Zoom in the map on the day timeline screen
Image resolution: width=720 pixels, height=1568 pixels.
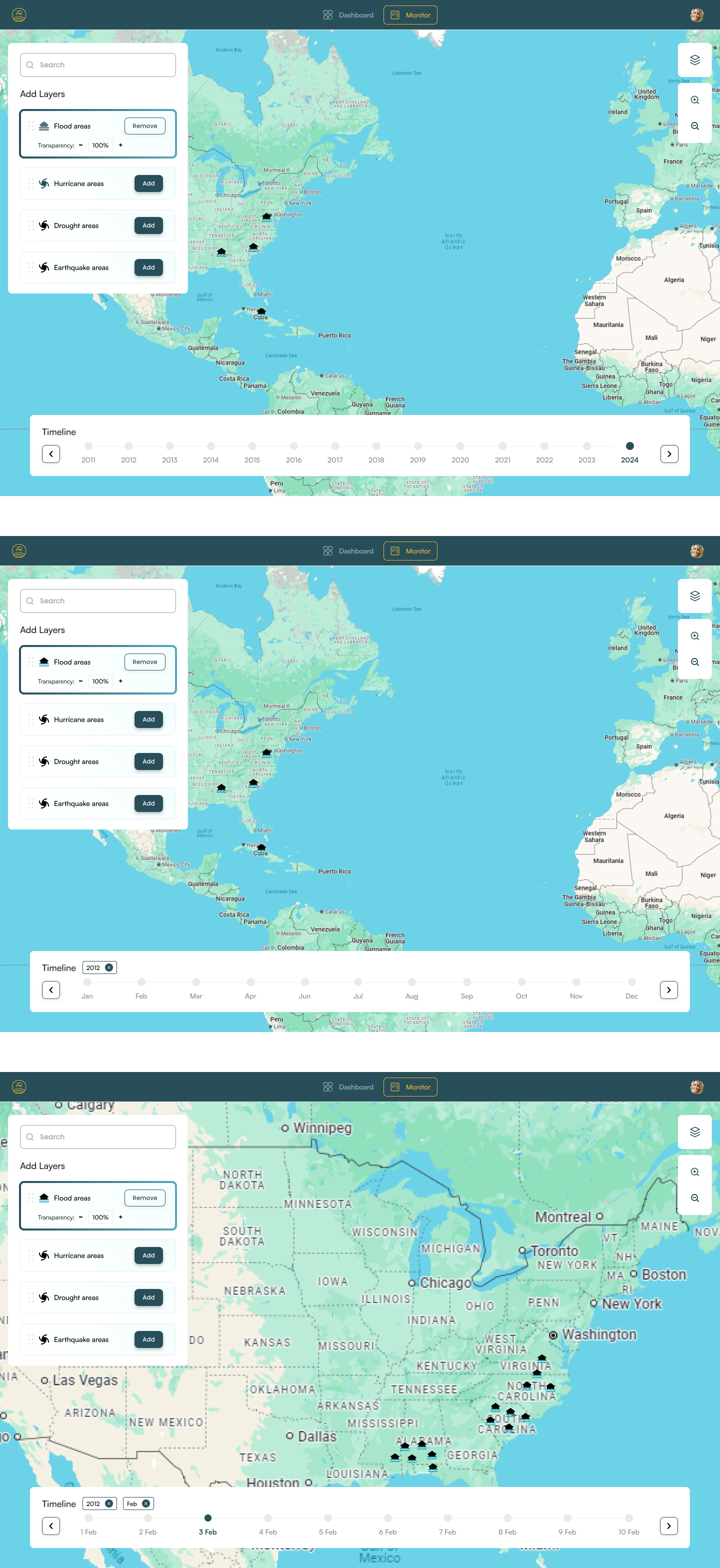(x=694, y=1172)
